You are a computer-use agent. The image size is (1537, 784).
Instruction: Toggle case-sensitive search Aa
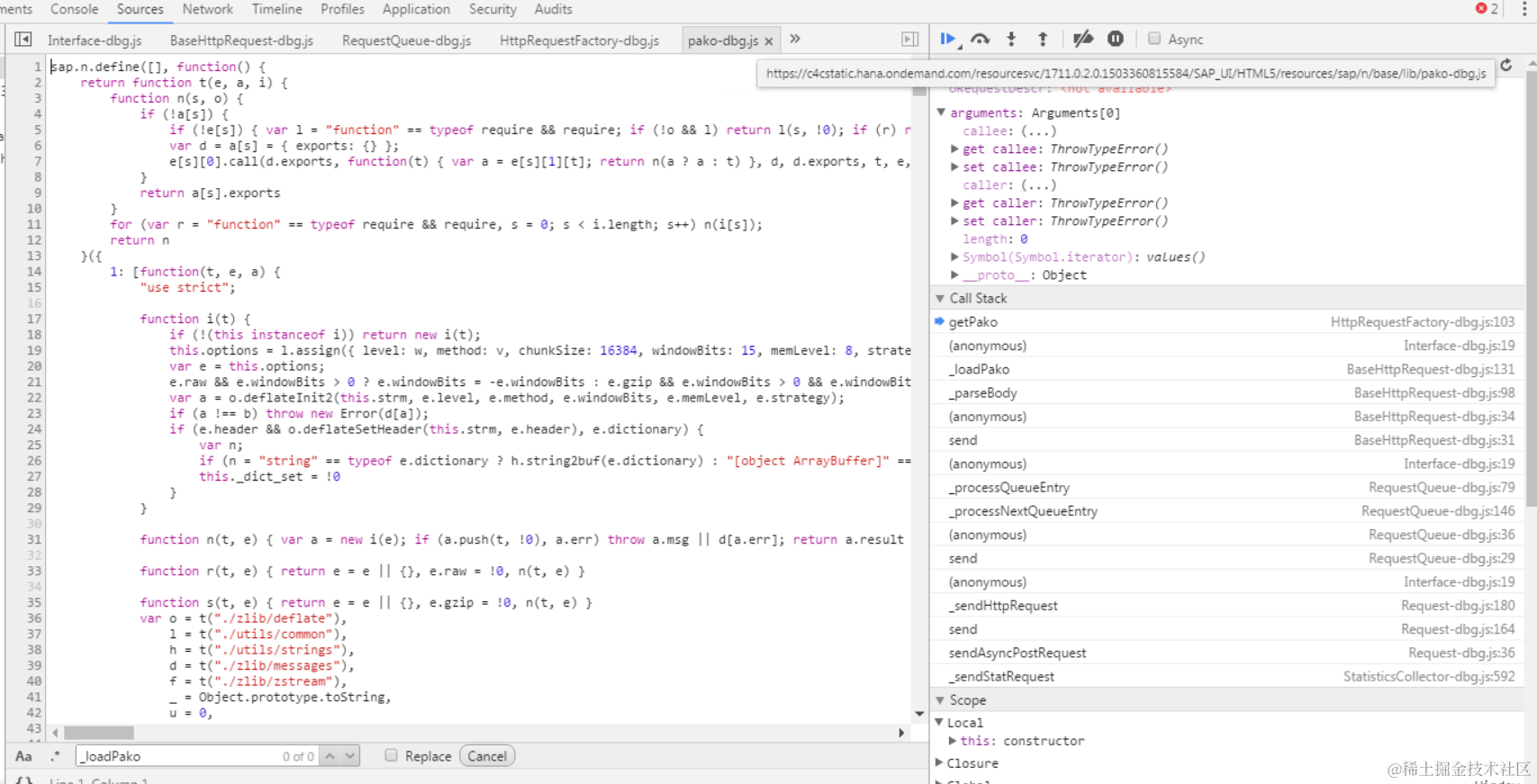tap(23, 756)
